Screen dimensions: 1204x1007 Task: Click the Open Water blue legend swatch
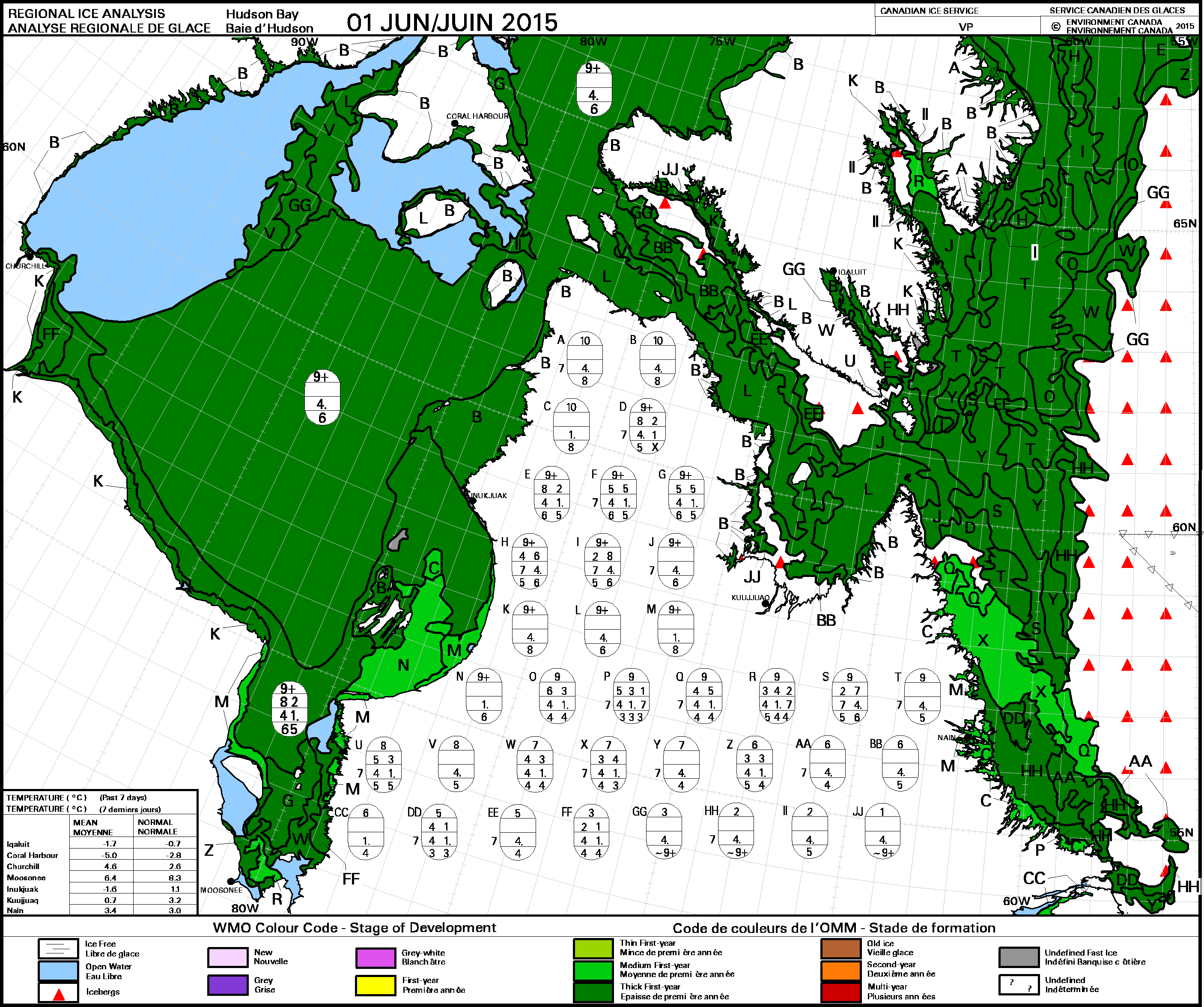point(58,971)
